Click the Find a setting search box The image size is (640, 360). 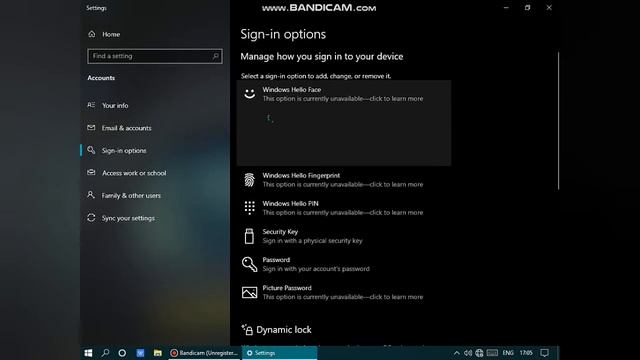[155, 56]
